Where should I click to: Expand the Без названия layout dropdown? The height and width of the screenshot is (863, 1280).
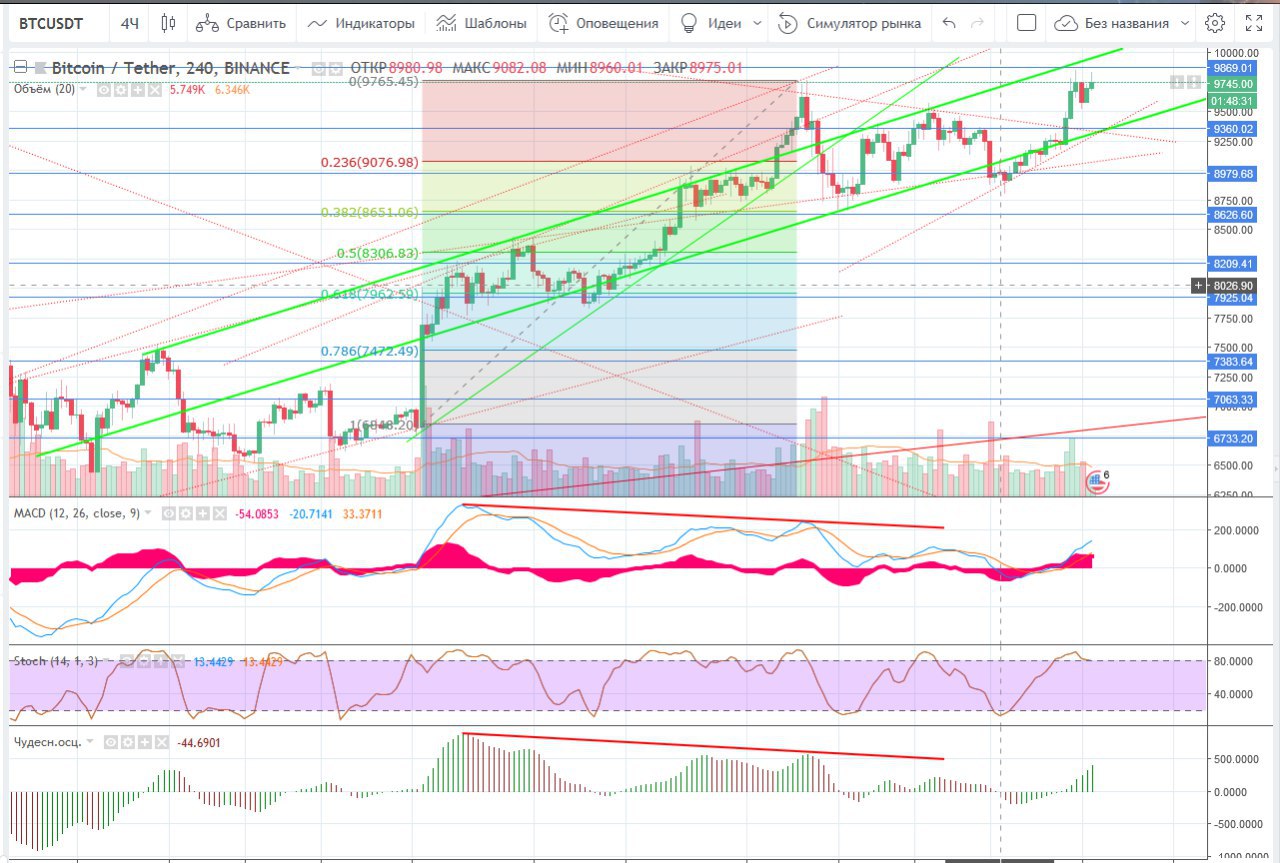point(1185,23)
